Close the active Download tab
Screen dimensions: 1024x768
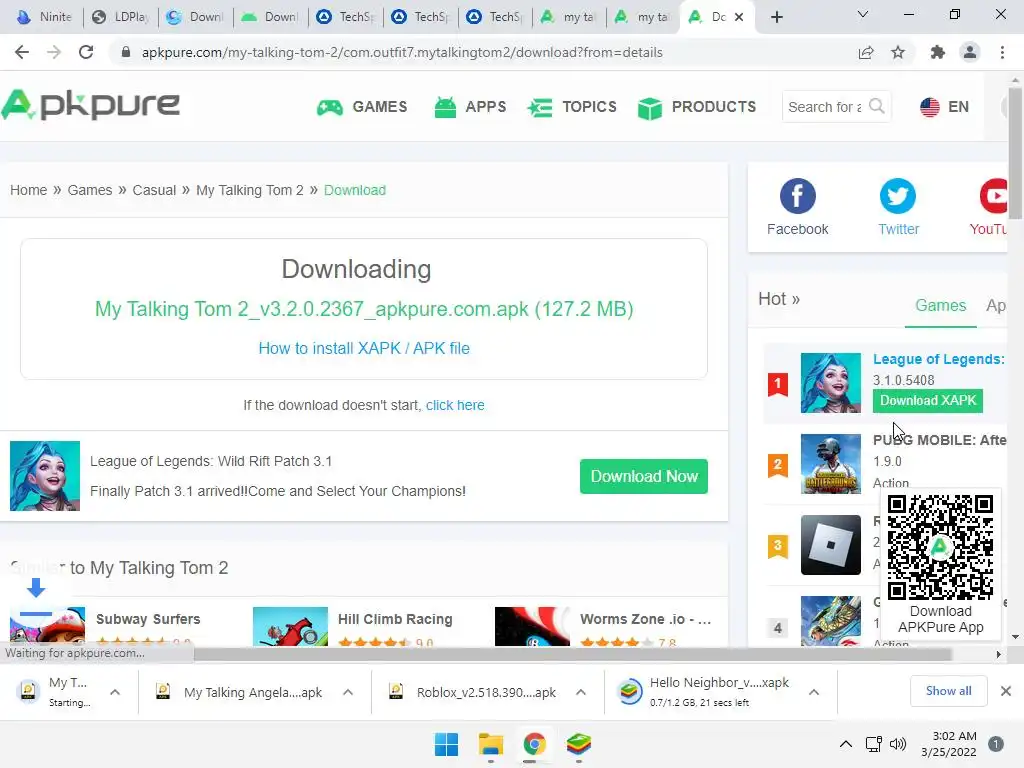[739, 17]
